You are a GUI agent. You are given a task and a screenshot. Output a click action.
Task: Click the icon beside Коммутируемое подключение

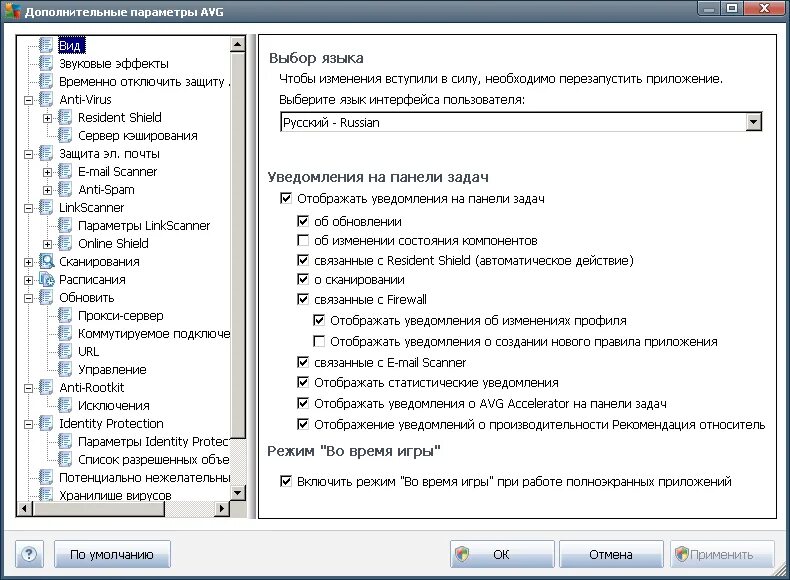[64, 333]
